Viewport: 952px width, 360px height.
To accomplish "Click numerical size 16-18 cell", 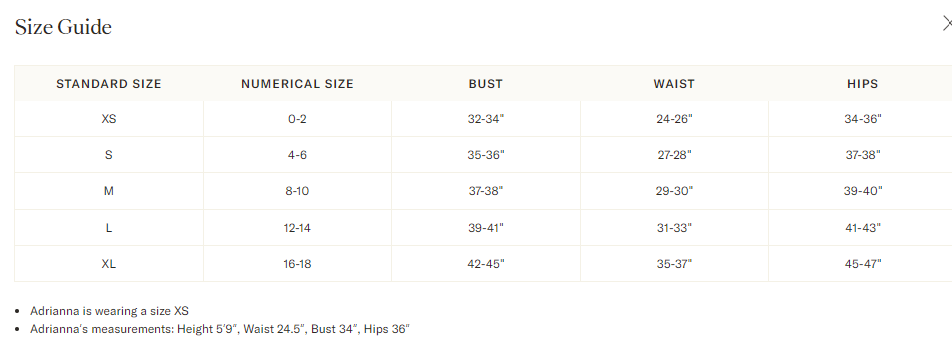I will click(x=297, y=263).
